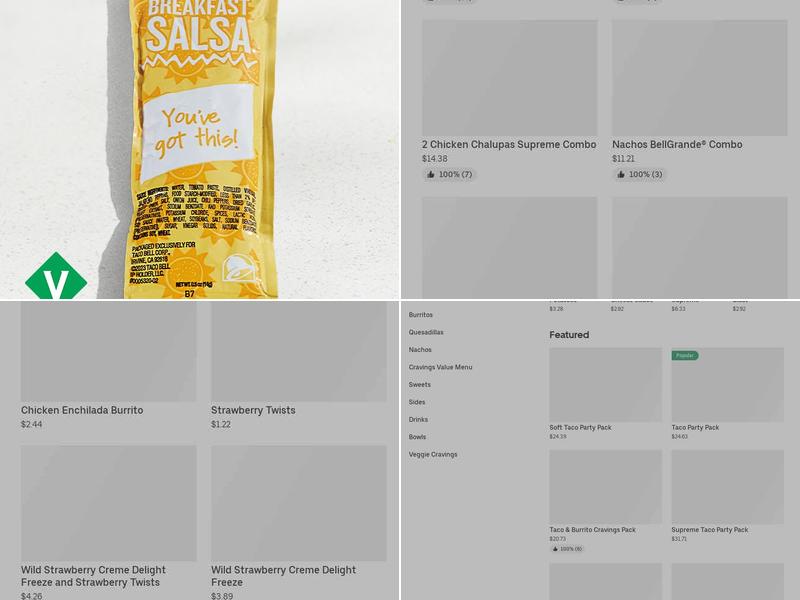Jump to the Drinks category

(418, 419)
